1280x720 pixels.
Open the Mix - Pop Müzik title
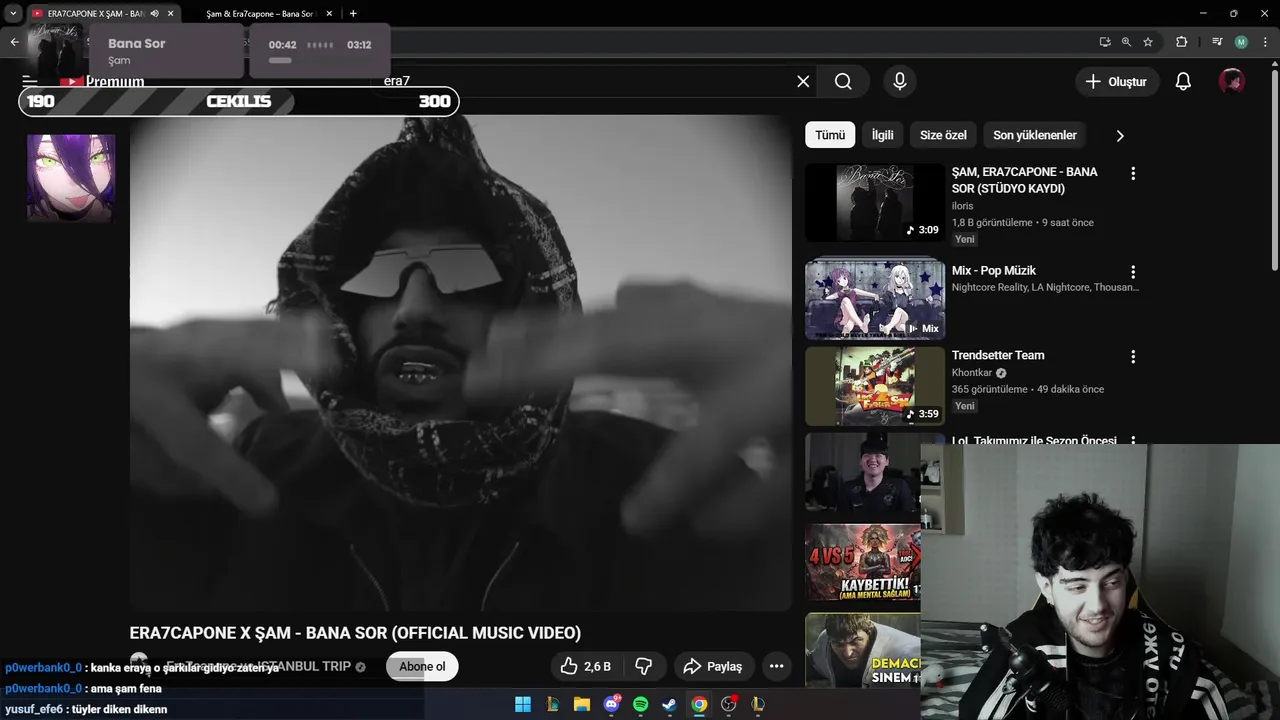[994, 270]
